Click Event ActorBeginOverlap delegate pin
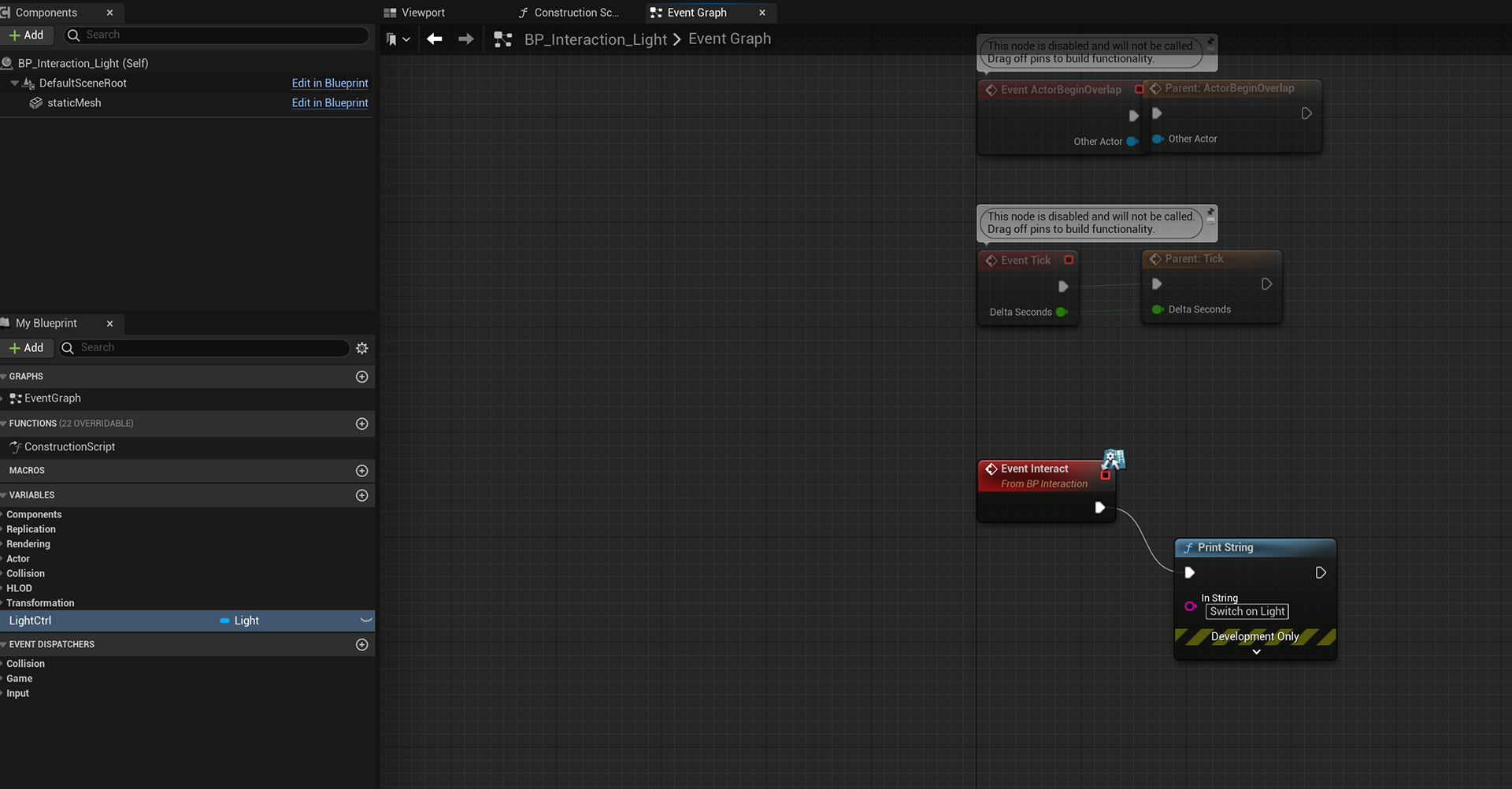 [x=1139, y=90]
